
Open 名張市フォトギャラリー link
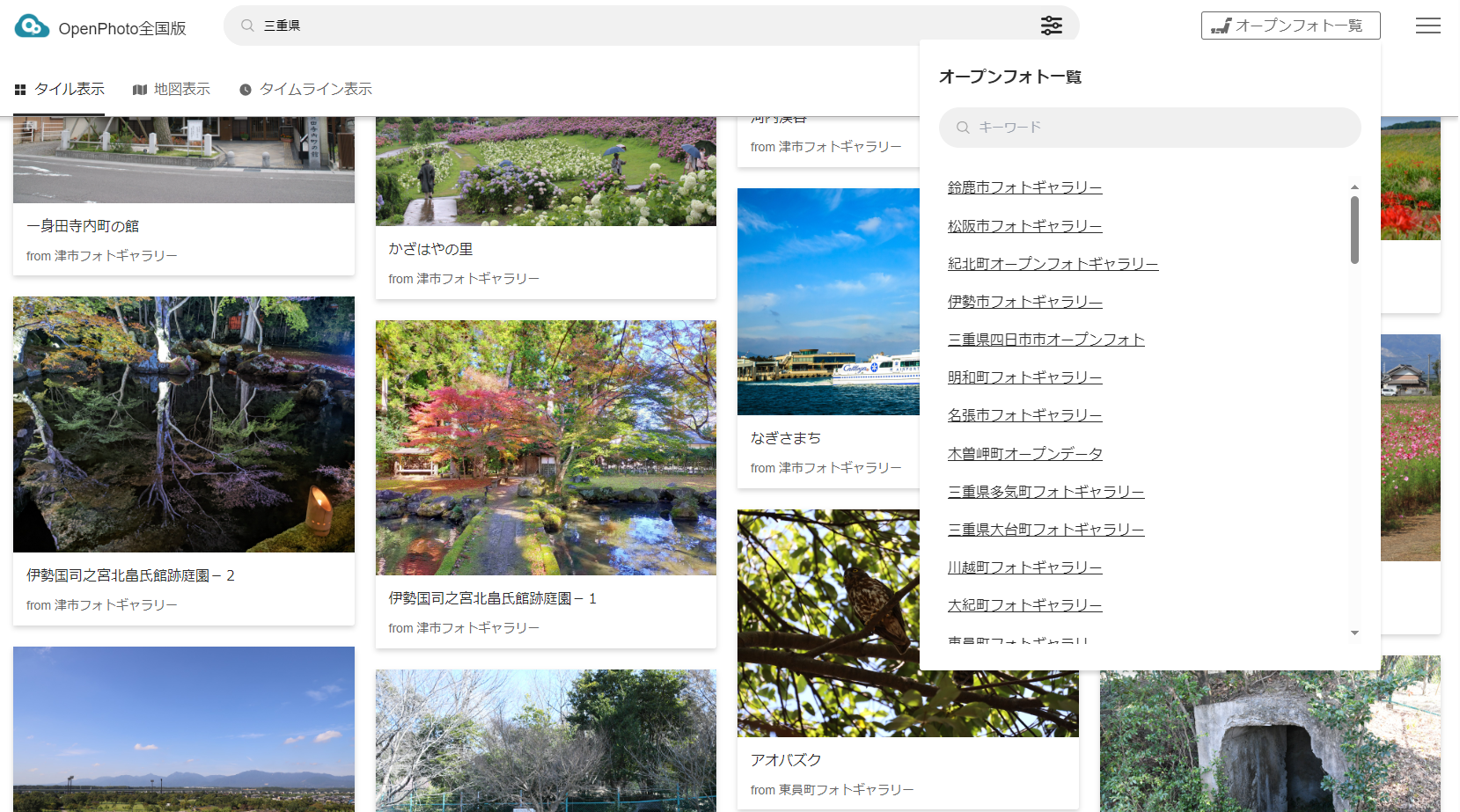click(x=1024, y=415)
